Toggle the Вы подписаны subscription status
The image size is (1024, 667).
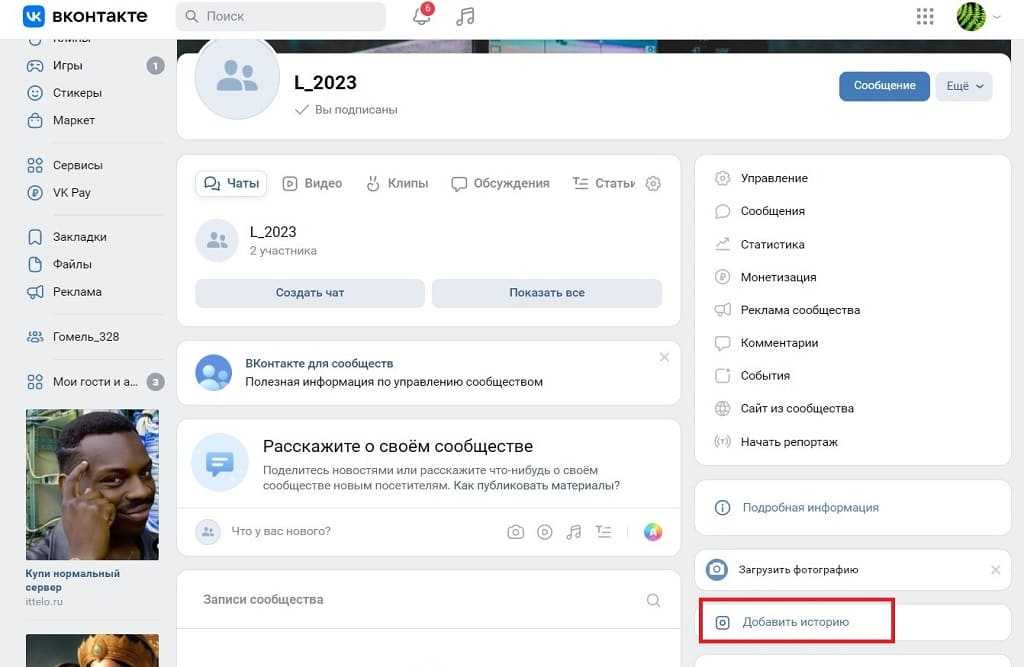pyautogui.click(x=347, y=110)
